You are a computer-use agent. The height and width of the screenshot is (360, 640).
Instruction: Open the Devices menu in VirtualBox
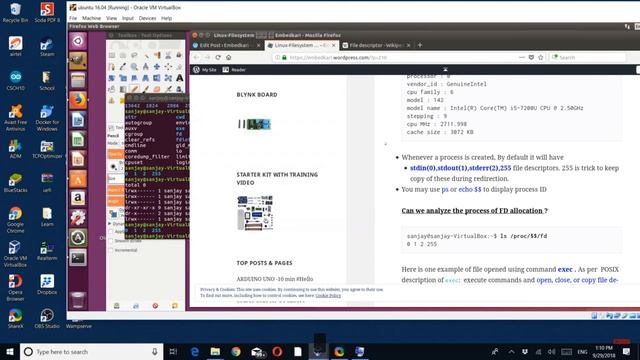(x=147, y=18)
